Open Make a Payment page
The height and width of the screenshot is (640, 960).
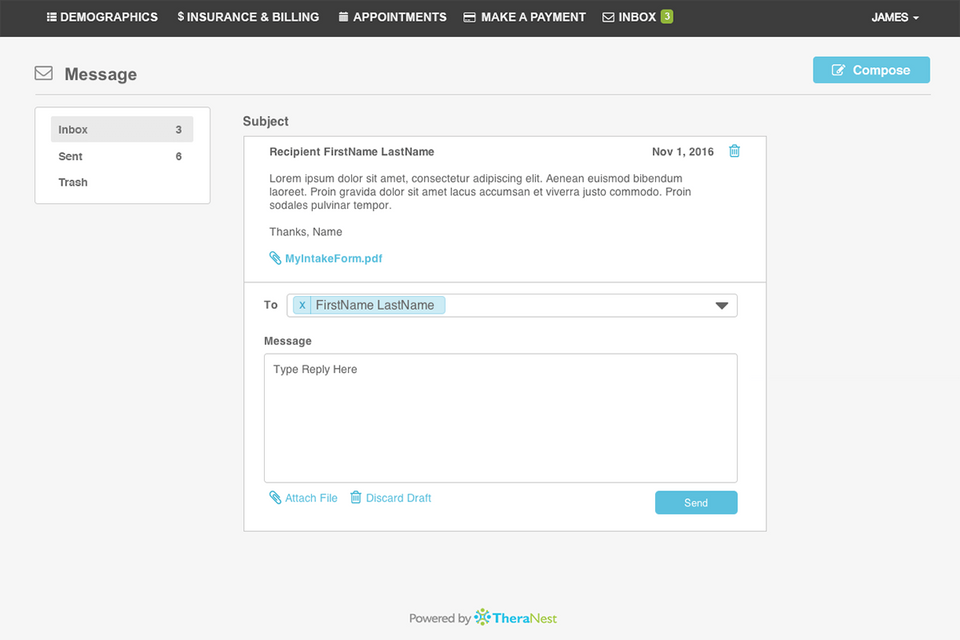click(x=524, y=17)
